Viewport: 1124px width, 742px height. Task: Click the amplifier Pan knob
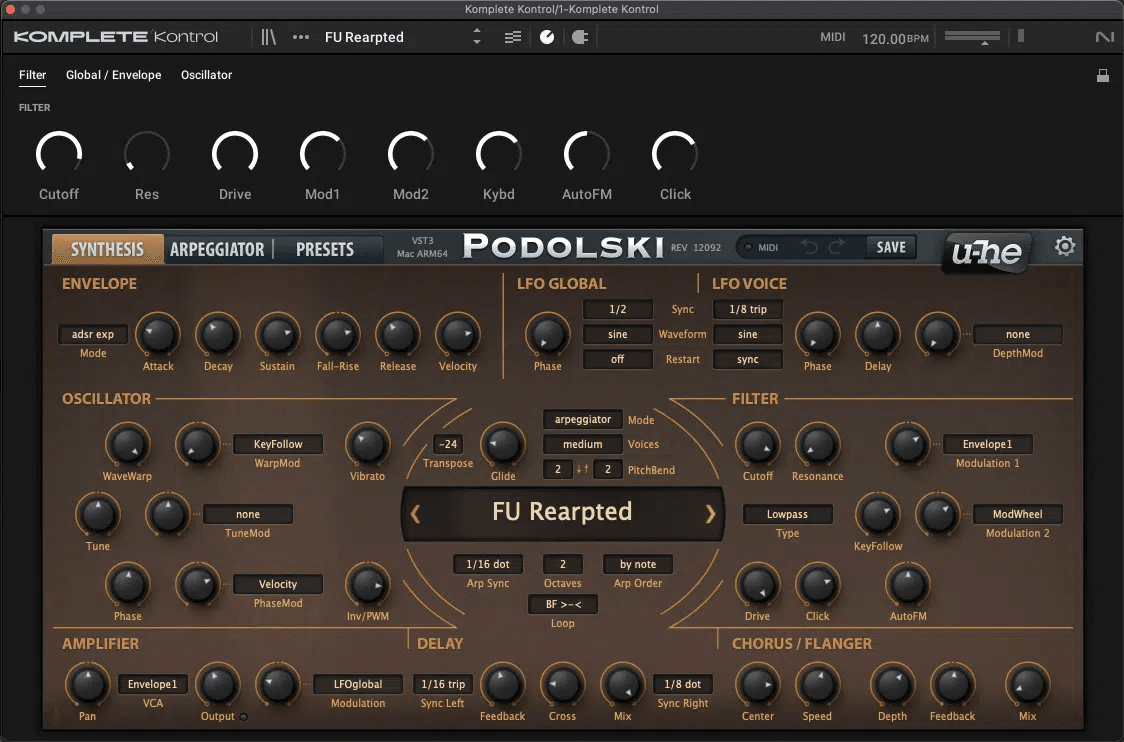coord(87,684)
